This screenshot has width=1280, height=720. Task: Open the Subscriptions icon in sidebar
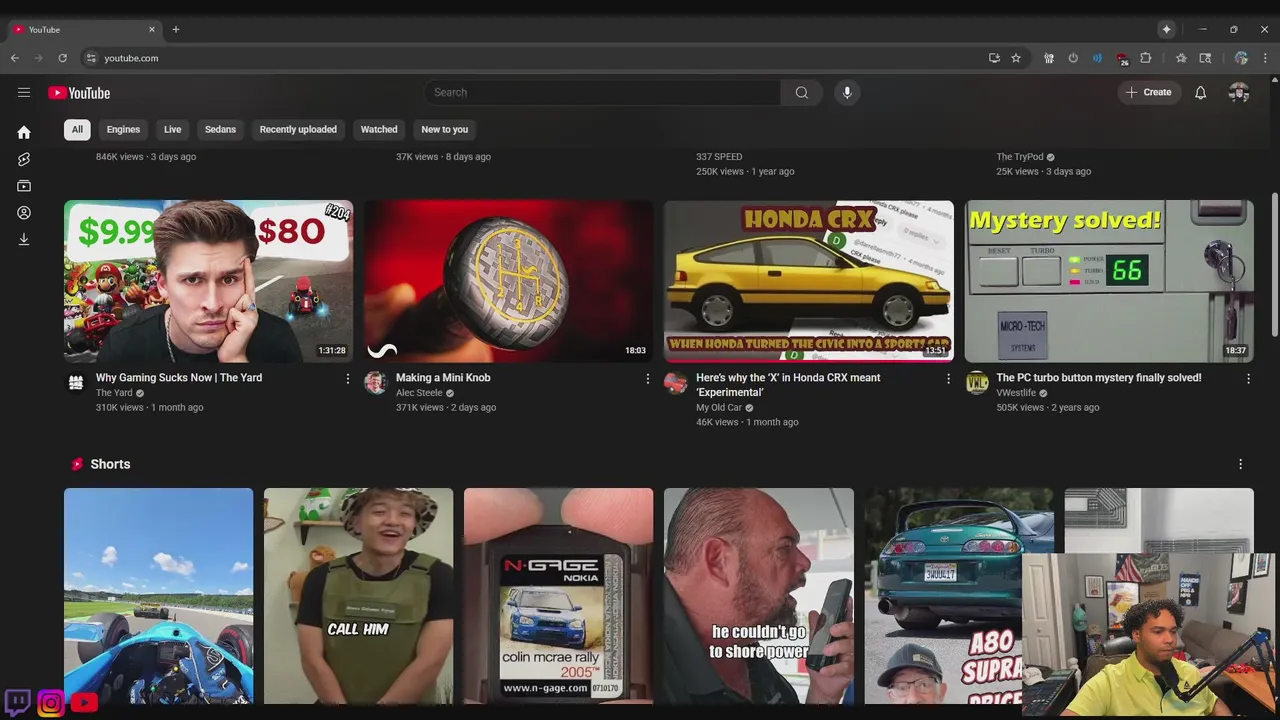[24, 186]
